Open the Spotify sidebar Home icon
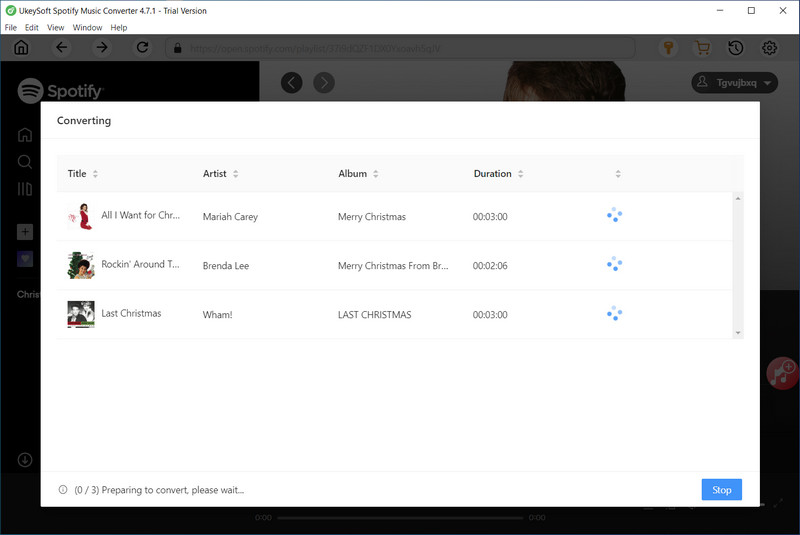This screenshot has width=800, height=535. pyautogui.click(x=24, y=135)
